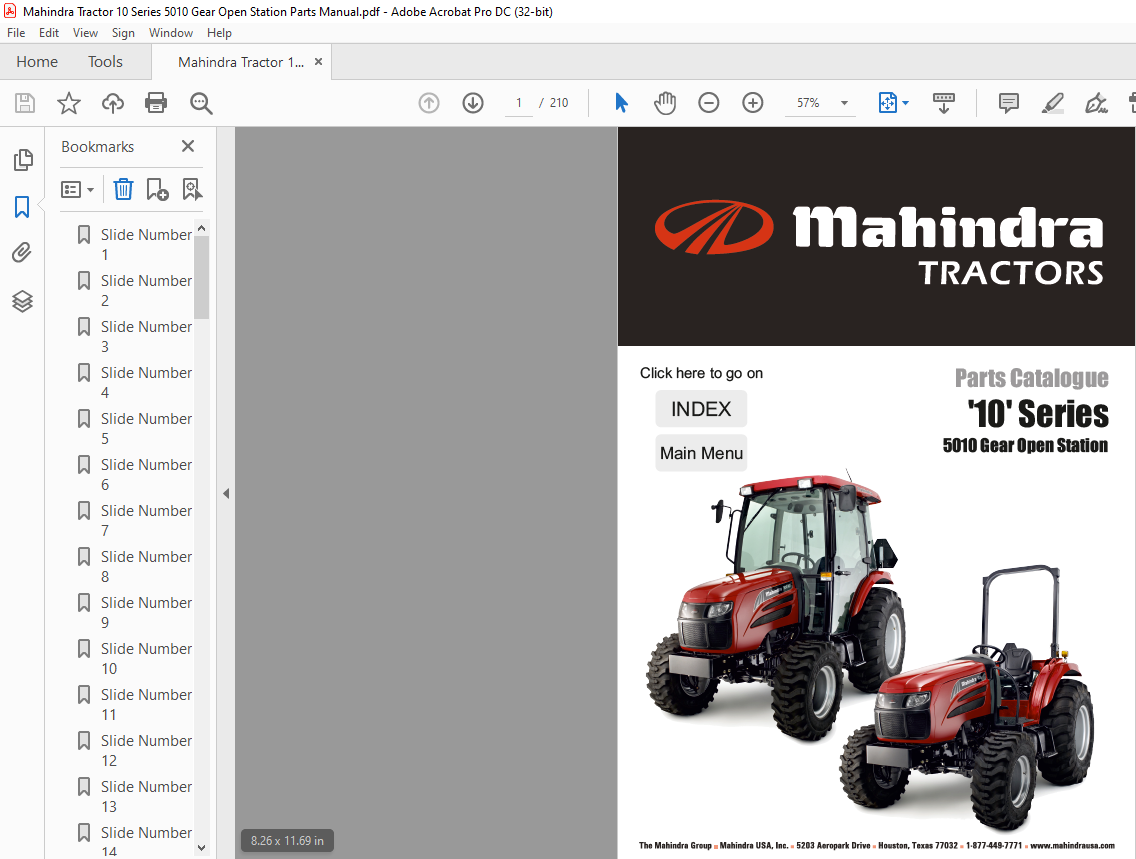Click the 57% zoom value field
1136x859 pixels.
pos(809,103)
